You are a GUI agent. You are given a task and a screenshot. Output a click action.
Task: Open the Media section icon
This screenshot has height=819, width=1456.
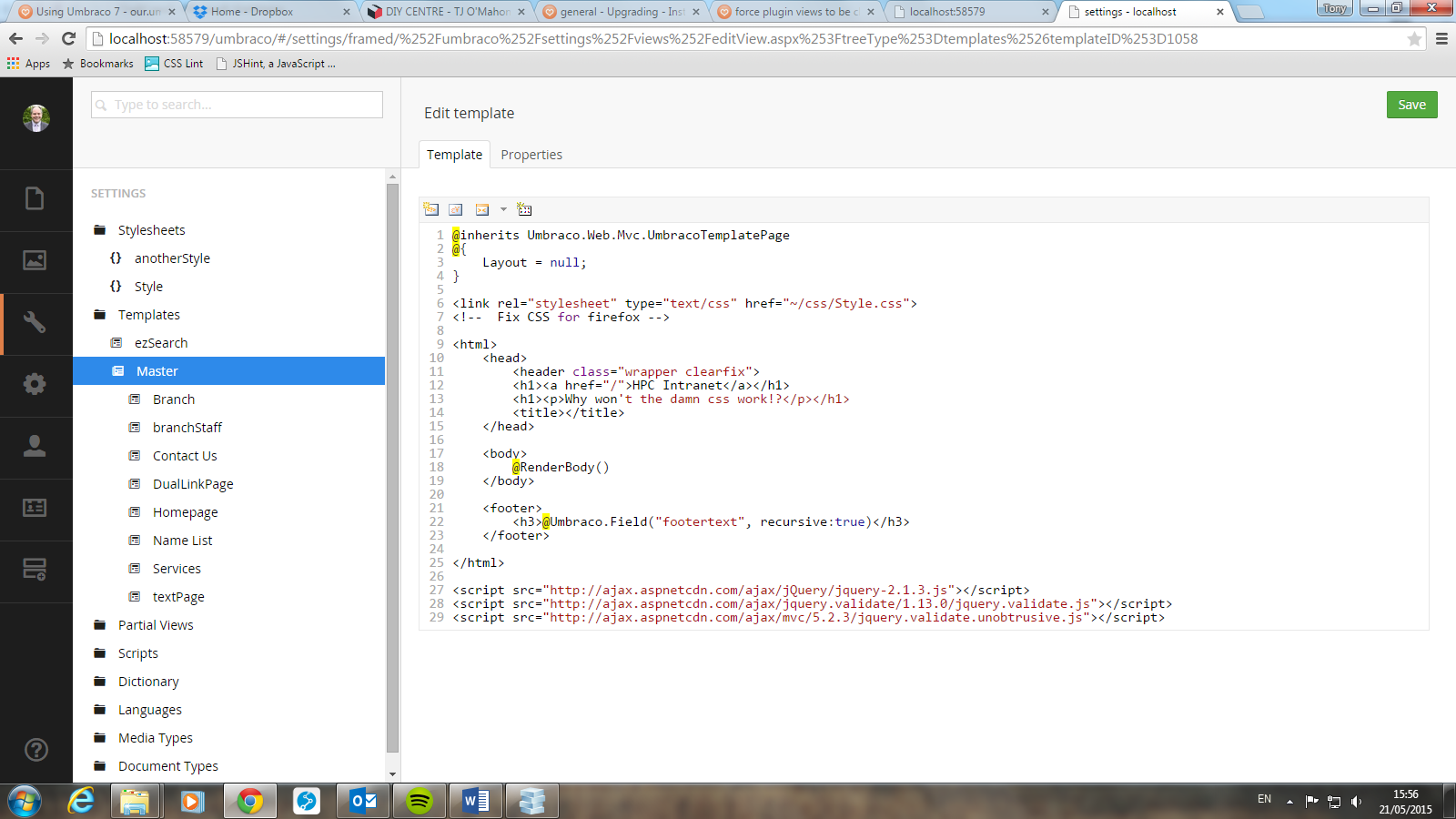click(35, 260)
